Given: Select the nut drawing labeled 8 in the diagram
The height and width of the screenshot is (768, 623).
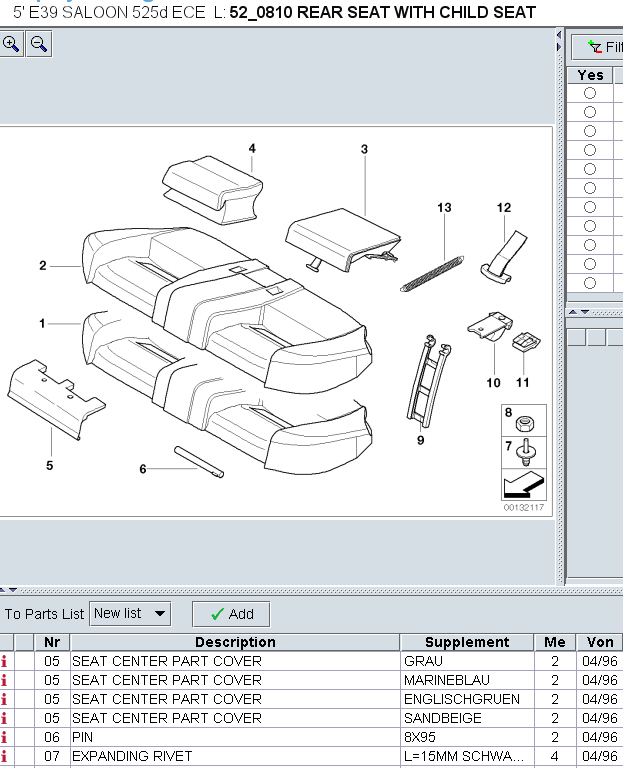Looking at the screenshot, I should pyautogui.click(x=525, y=423).
